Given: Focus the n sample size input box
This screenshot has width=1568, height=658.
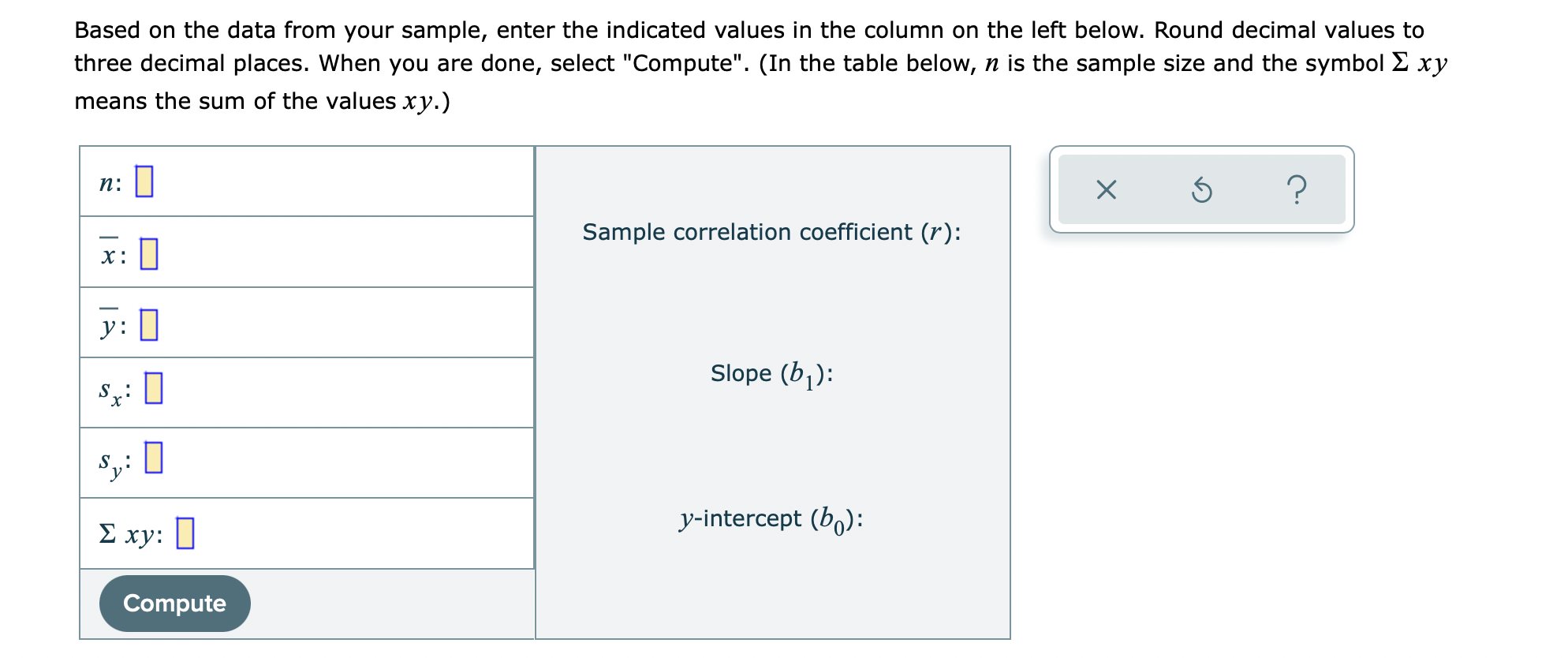Looking at the screenshot, I should [144, 181].
